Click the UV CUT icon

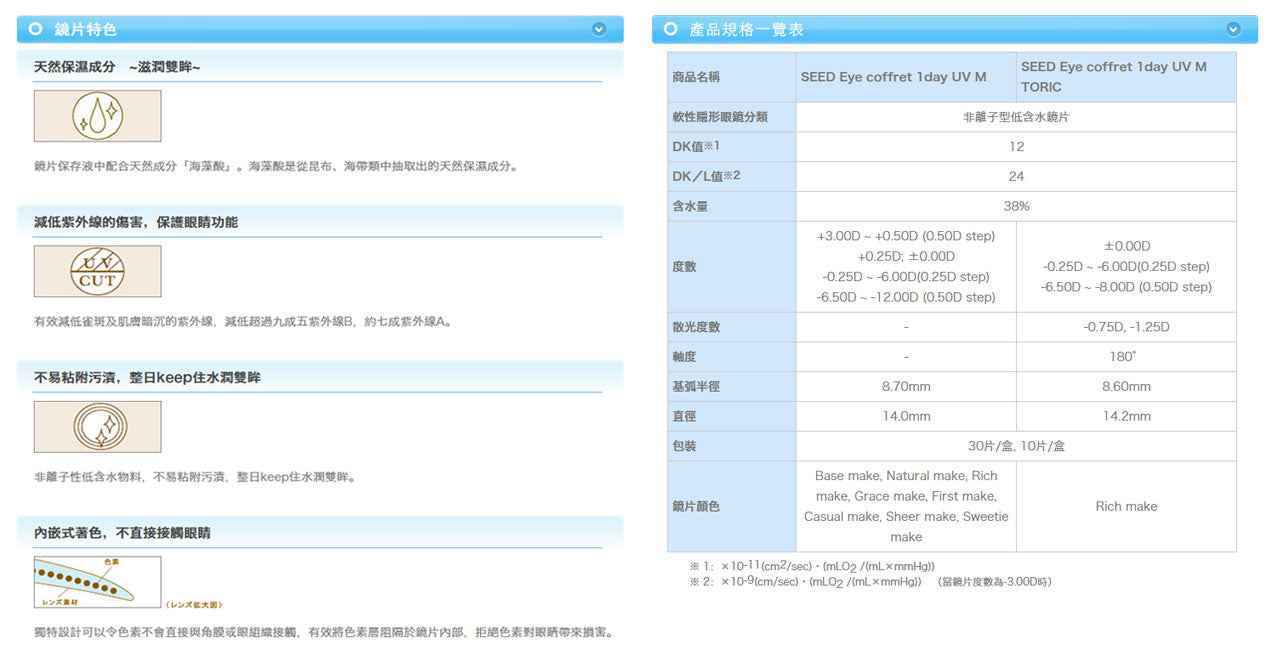(x=97, y=271)
